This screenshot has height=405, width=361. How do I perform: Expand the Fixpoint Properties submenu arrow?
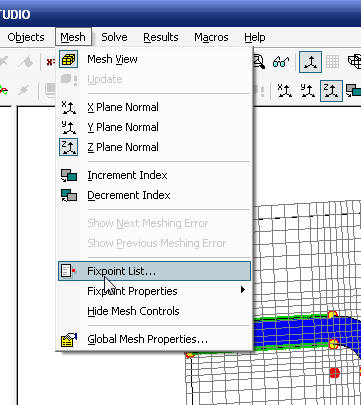pyautogui.click(x=243, y=290)
